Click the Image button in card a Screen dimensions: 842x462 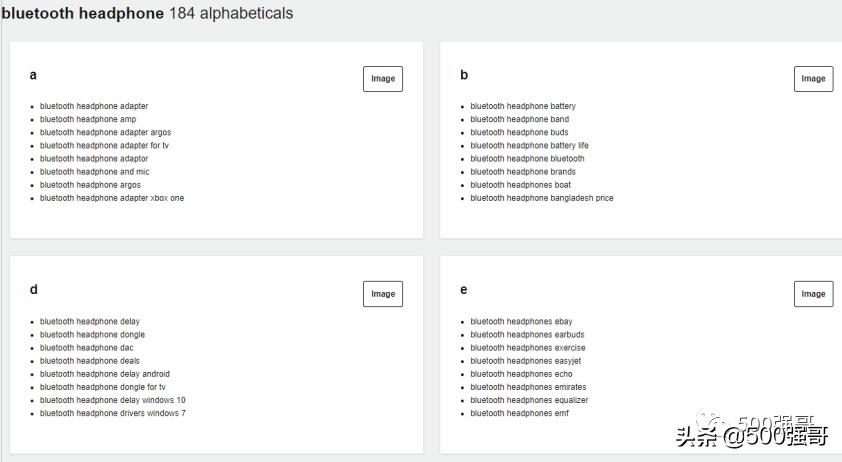coord(382,79)
